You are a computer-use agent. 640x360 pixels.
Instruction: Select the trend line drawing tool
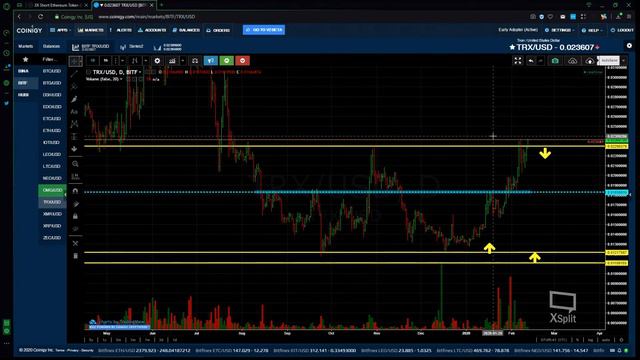(74, 74)
